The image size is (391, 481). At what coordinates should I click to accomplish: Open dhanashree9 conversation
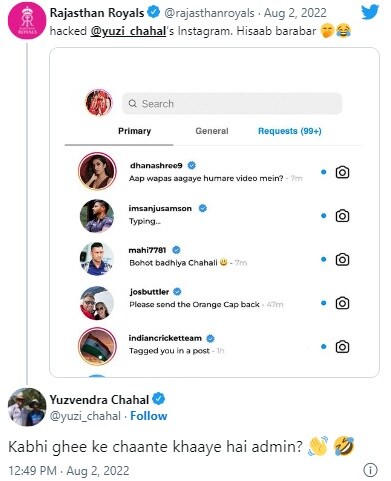point(213,172)
